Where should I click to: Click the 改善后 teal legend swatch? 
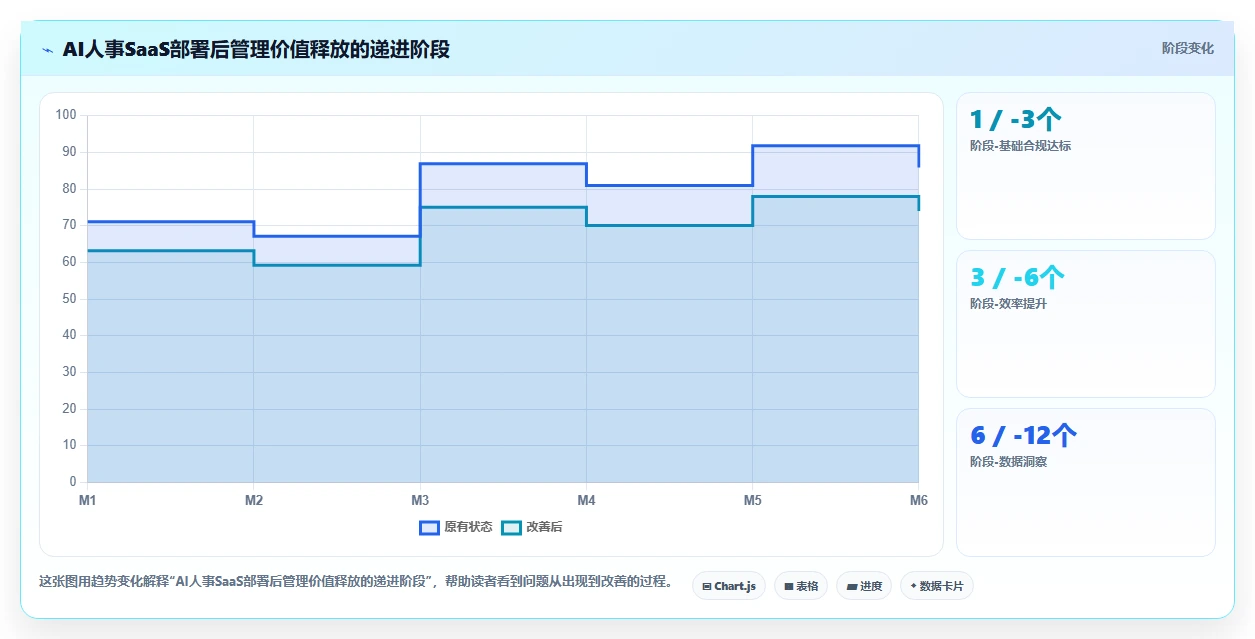pos(511,527)
